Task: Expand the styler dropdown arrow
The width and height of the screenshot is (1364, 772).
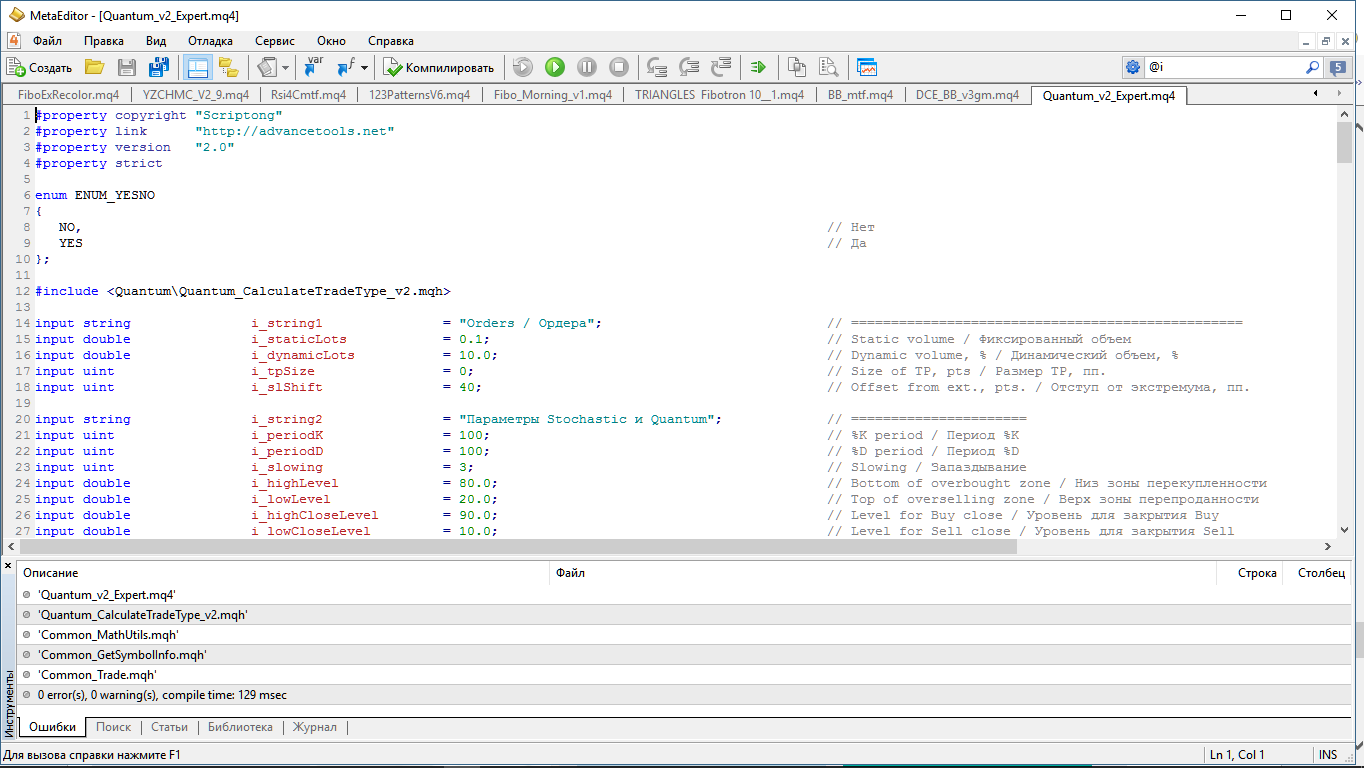Action: click(286, 68)
